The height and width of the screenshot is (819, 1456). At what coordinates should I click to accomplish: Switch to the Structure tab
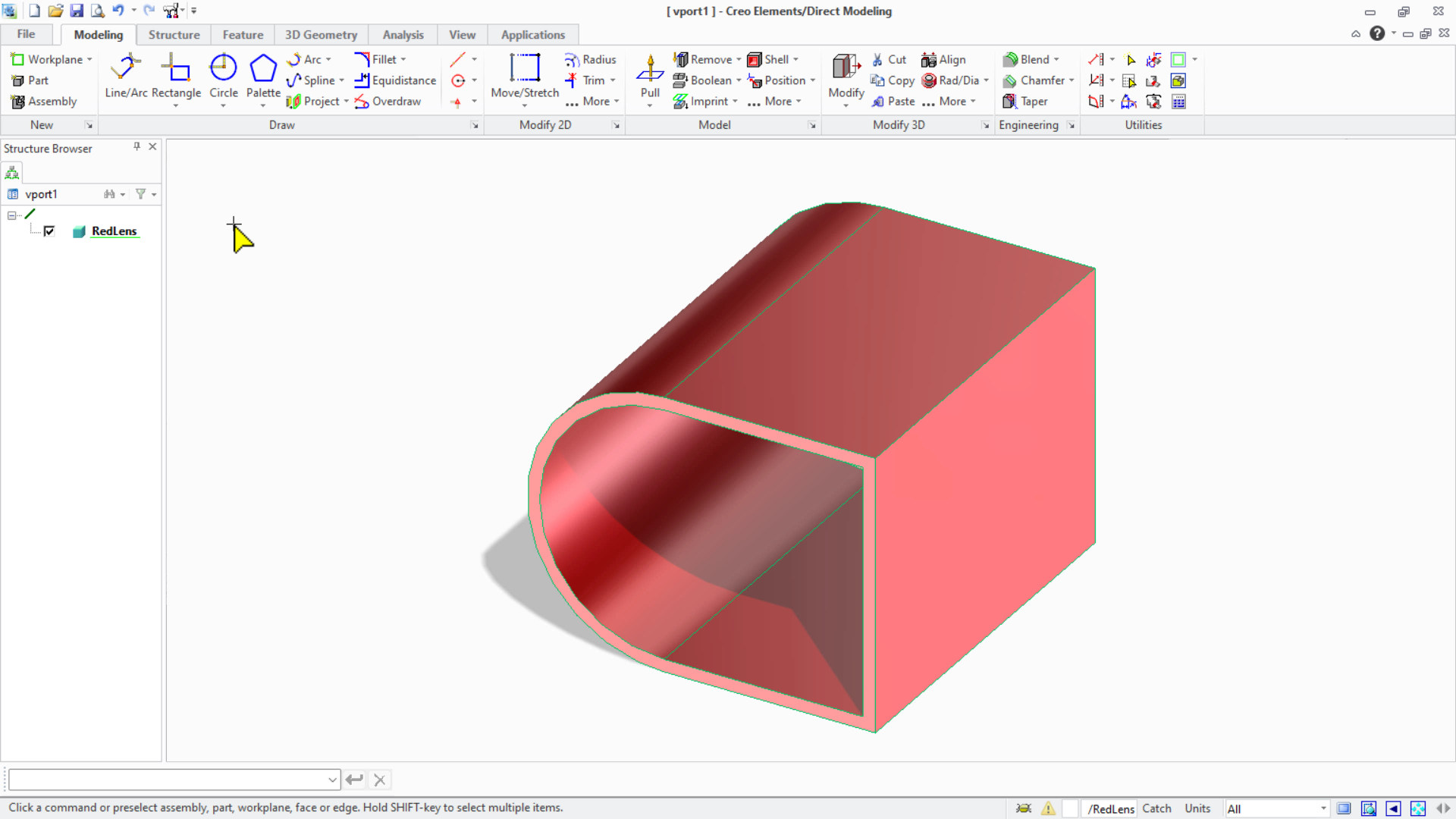174,35
